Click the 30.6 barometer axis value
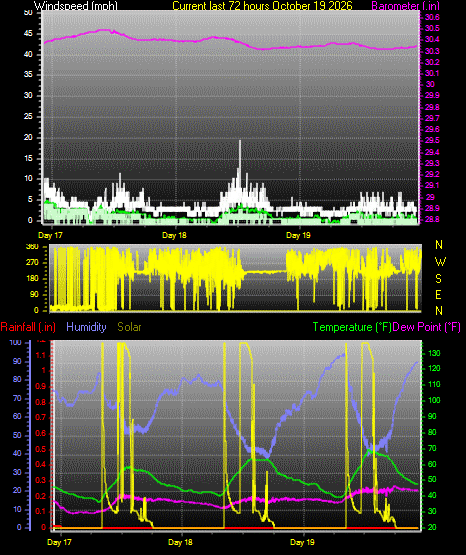Image resolution: width=466 pixels, height=555 pixels. pyautogui.click(x=432, y=17)
